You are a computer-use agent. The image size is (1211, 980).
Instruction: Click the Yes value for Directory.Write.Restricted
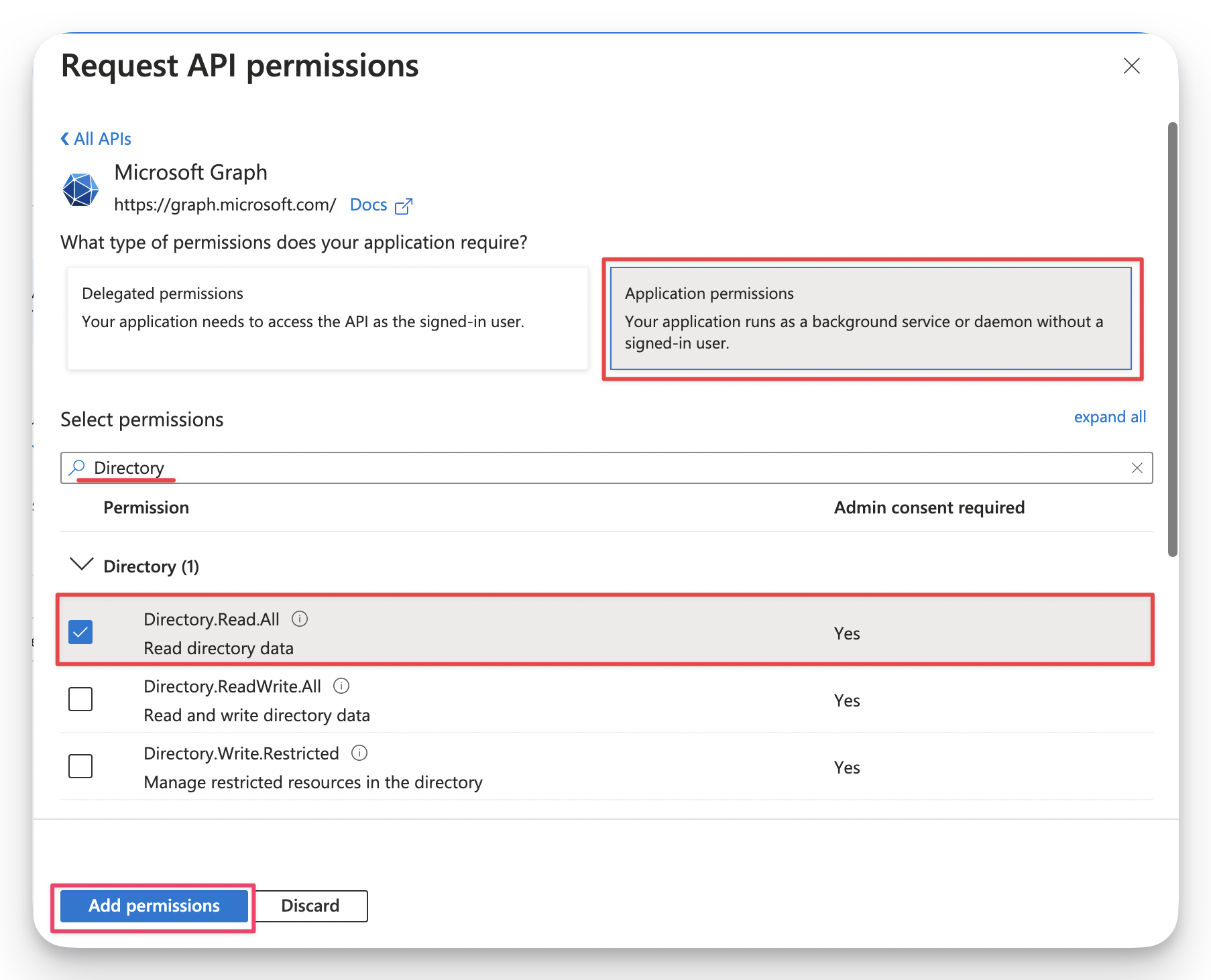[x=847, y=768]
